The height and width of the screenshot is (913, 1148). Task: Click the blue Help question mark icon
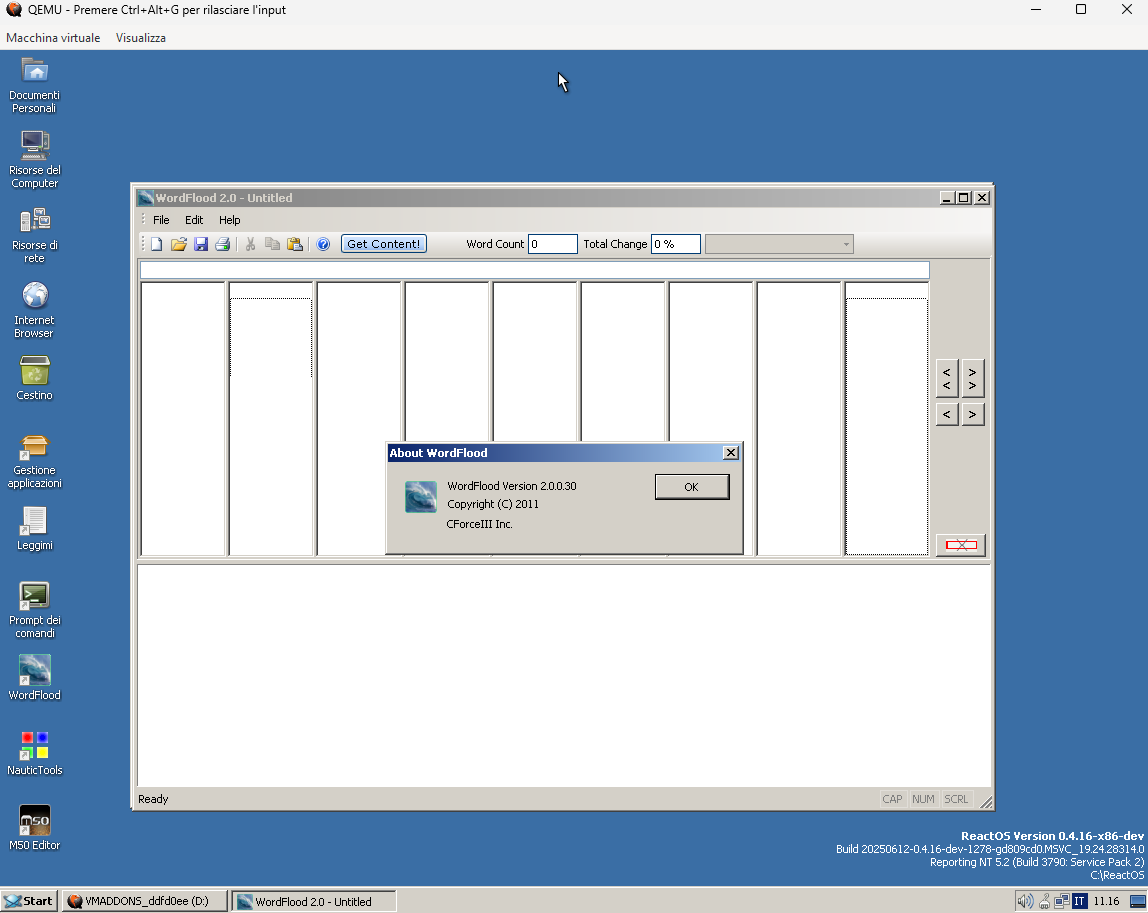click(323, 244)
